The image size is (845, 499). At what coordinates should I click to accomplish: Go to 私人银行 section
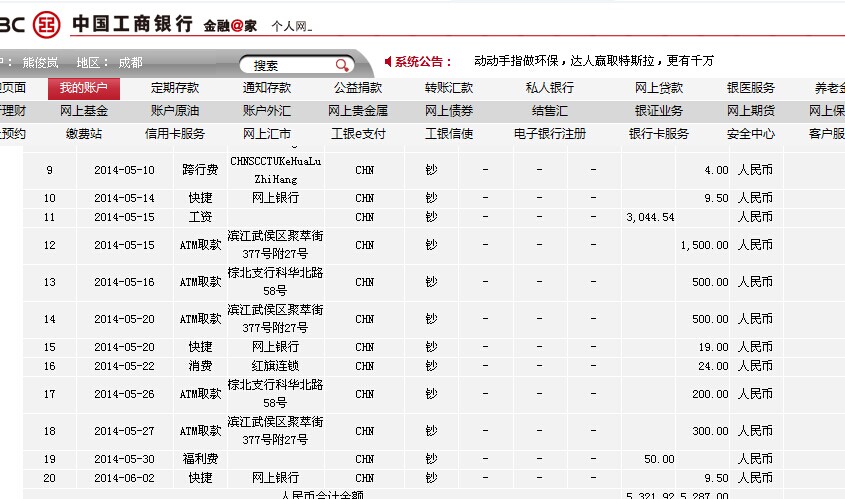pos(550,88)
